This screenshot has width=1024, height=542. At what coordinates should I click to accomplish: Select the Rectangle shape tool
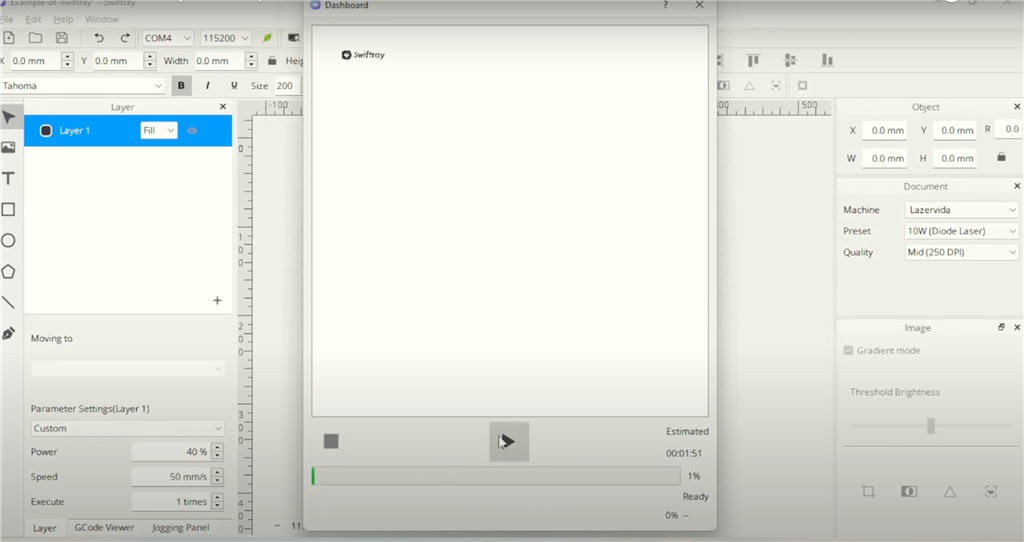(x=9, y=210)
